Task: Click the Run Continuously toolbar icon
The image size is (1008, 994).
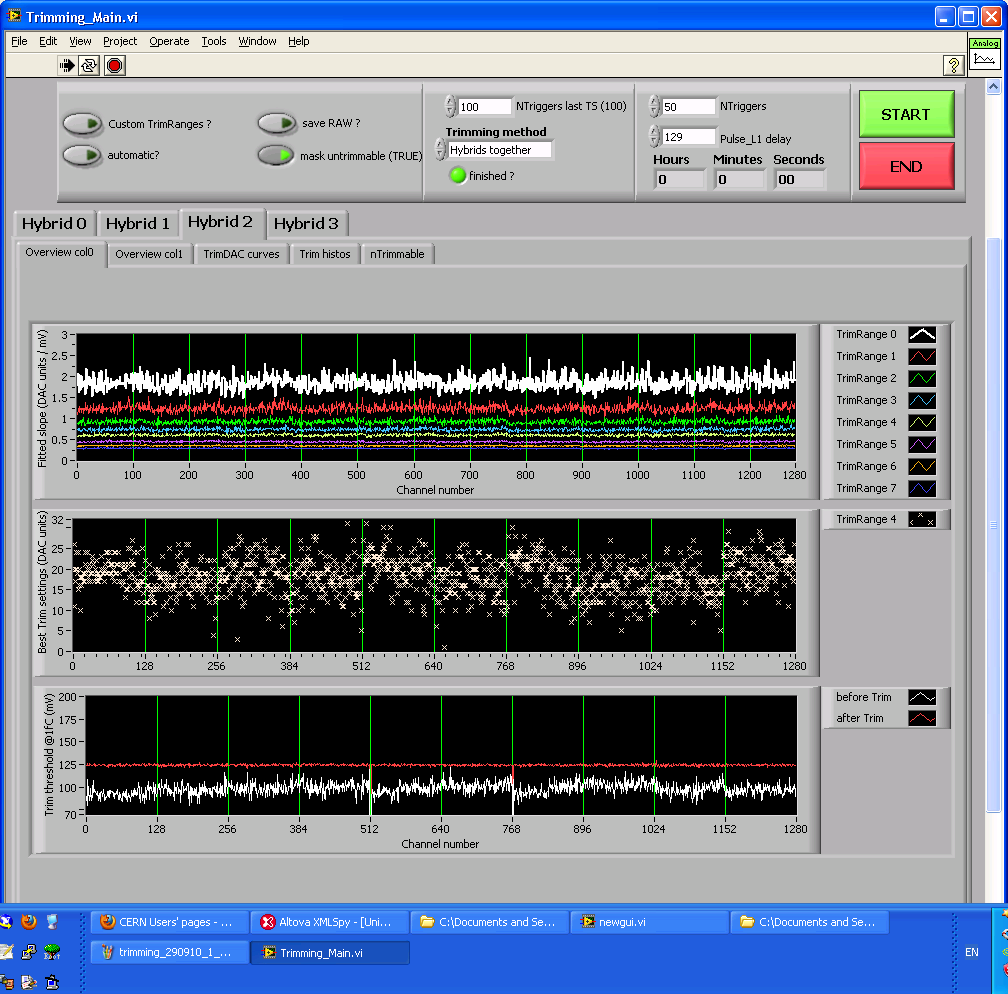Action: point(90,65)
